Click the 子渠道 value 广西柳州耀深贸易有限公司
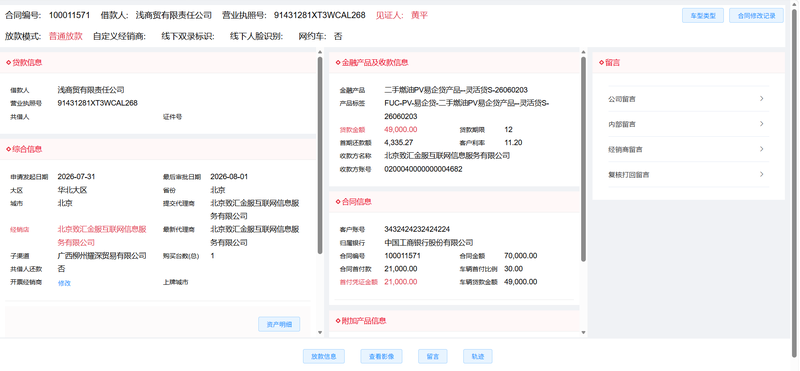The image size is (800, 371). click(x=102, y=256)
